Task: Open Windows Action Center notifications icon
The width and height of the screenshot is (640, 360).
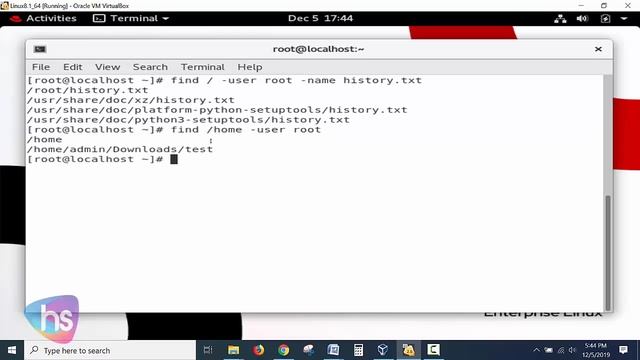Action: click(623, 350)
